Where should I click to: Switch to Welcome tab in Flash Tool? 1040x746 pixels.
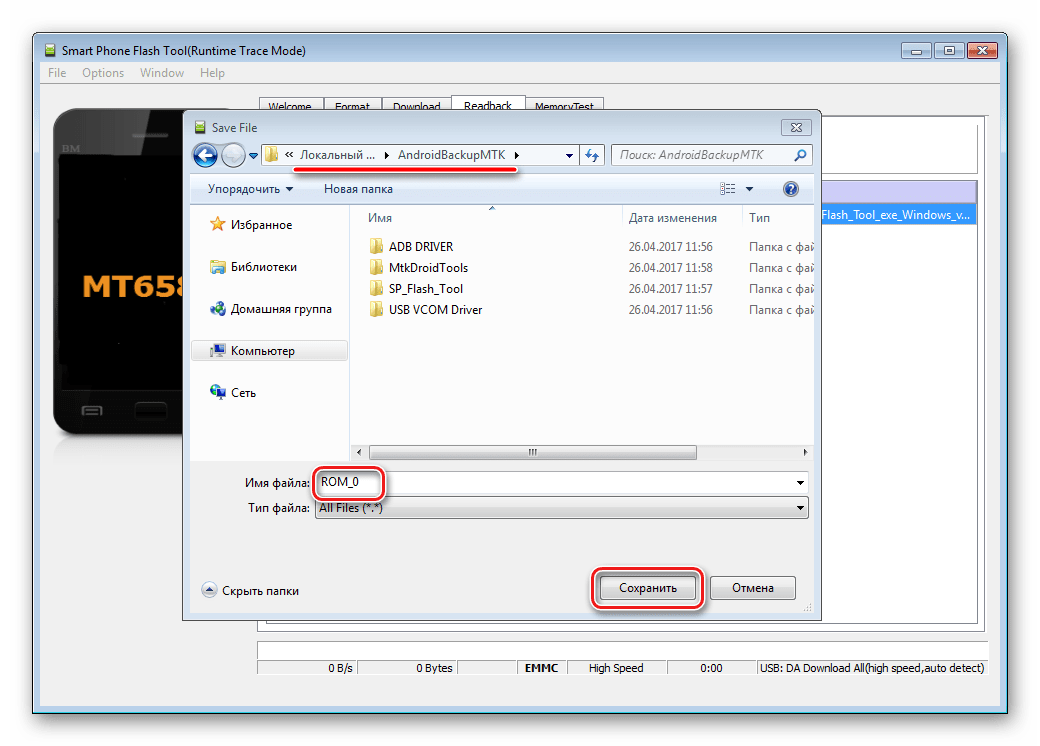tap(290, 105)
